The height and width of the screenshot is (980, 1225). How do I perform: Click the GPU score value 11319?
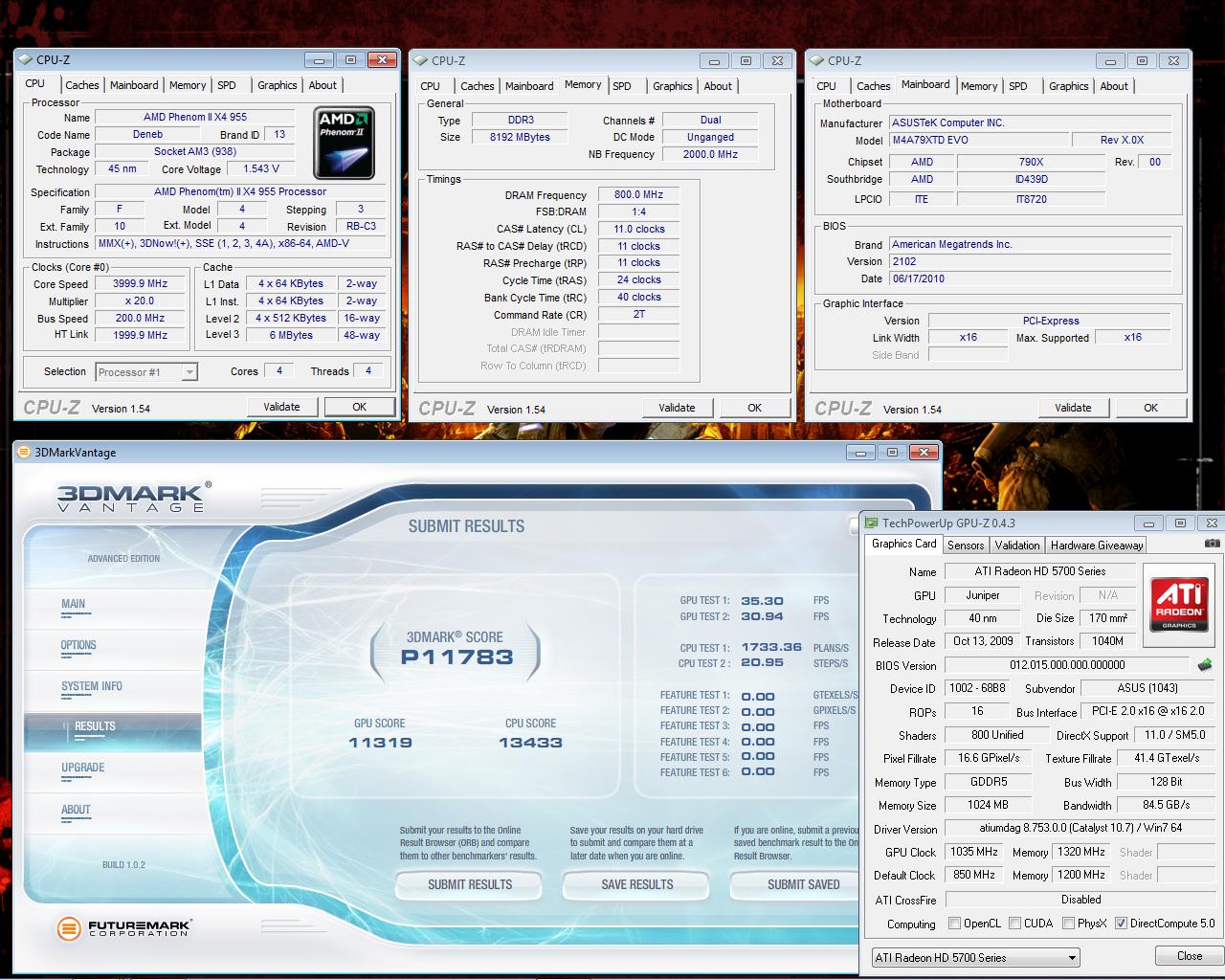tap(380, 743)
